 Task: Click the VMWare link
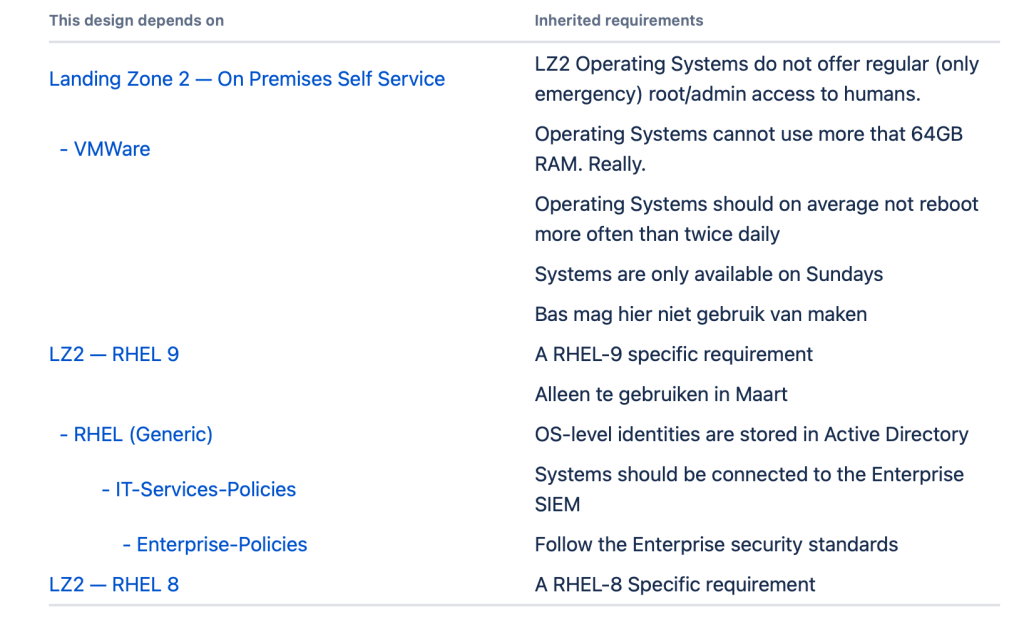coord(111,149)
